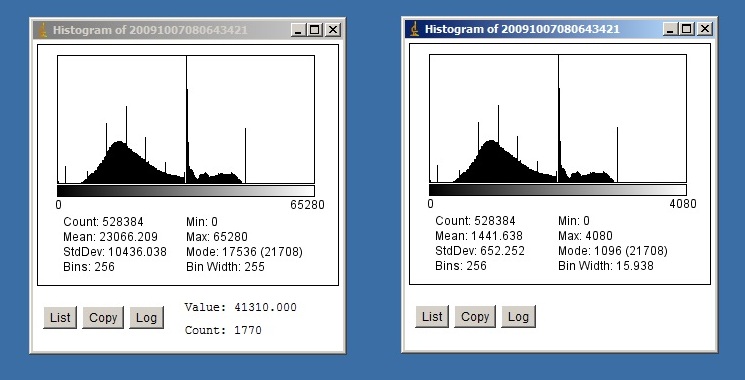Screen dimensions: 745x380
Task: Click the microscope icon in left histogram title bar
Action: (x=43, y=30)
